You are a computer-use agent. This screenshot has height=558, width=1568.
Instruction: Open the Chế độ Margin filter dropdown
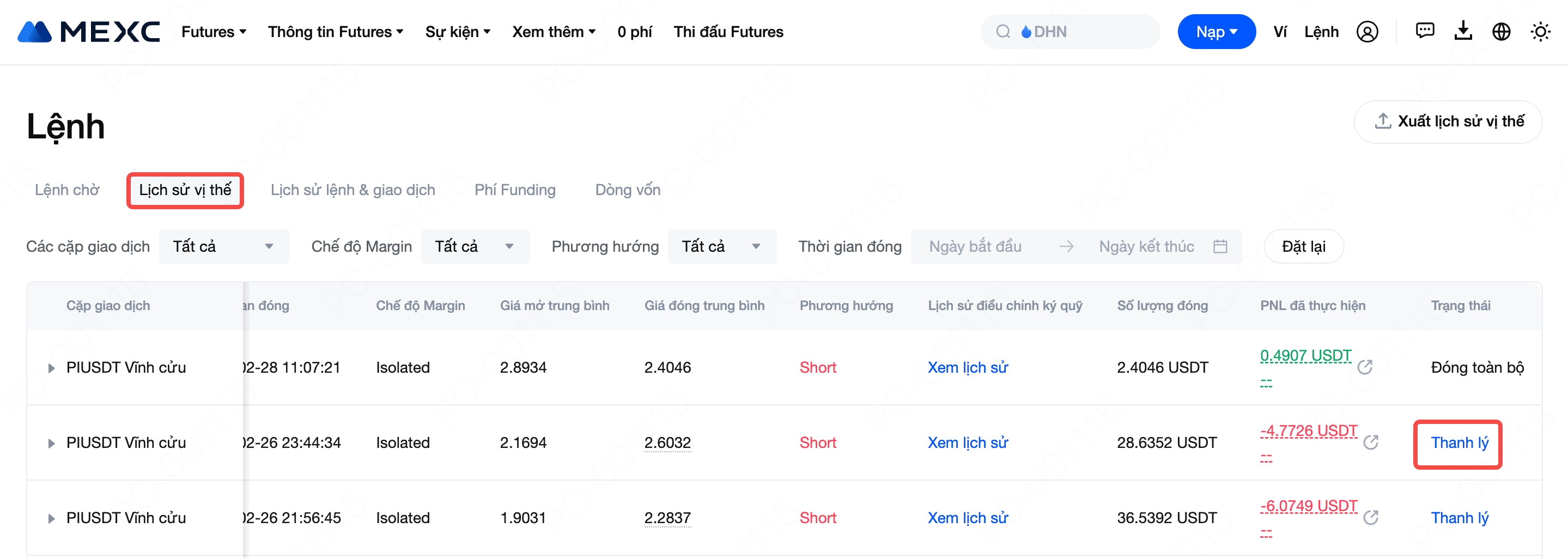coord(475,246)
